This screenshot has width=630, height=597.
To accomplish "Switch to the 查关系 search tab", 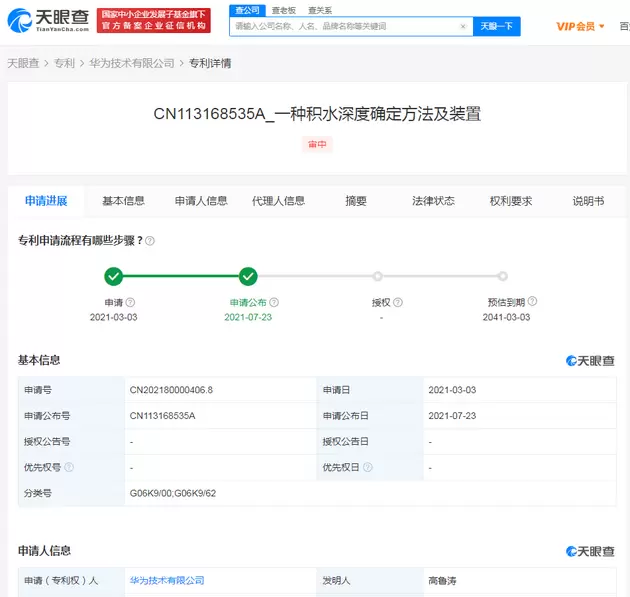I will tap(320, 10).
